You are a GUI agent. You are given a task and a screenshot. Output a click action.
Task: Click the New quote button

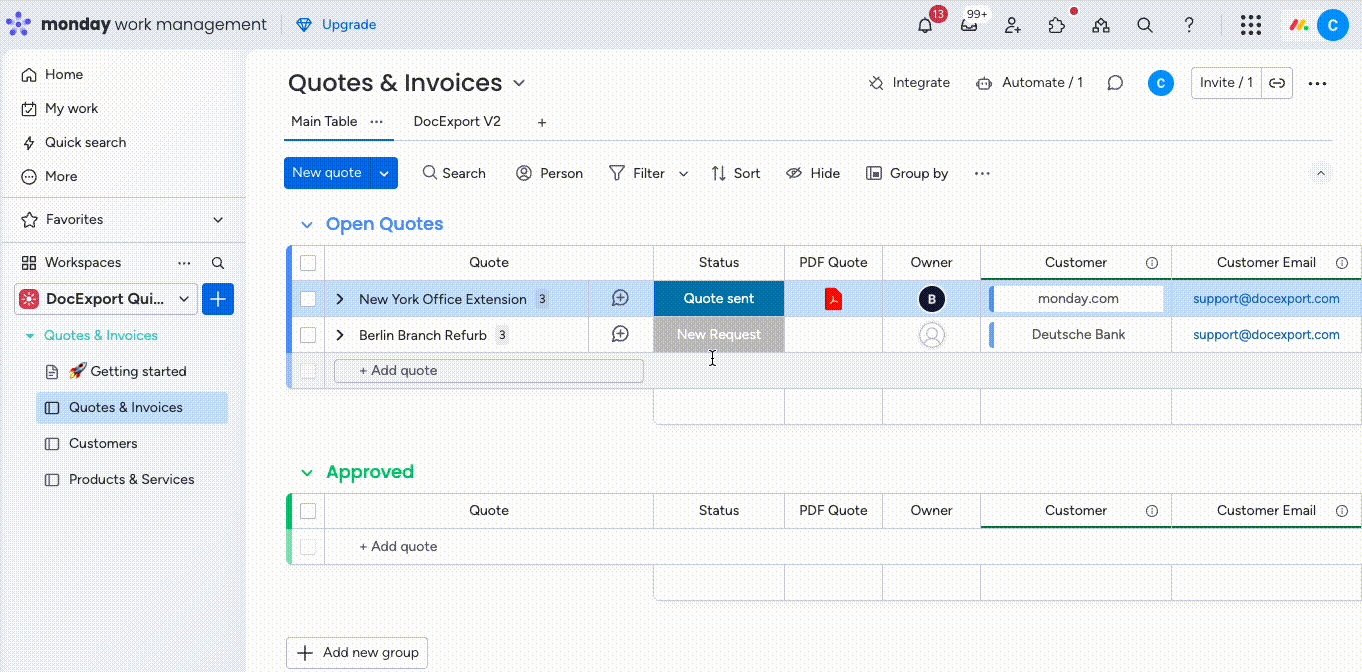click(x=327, y=173)
